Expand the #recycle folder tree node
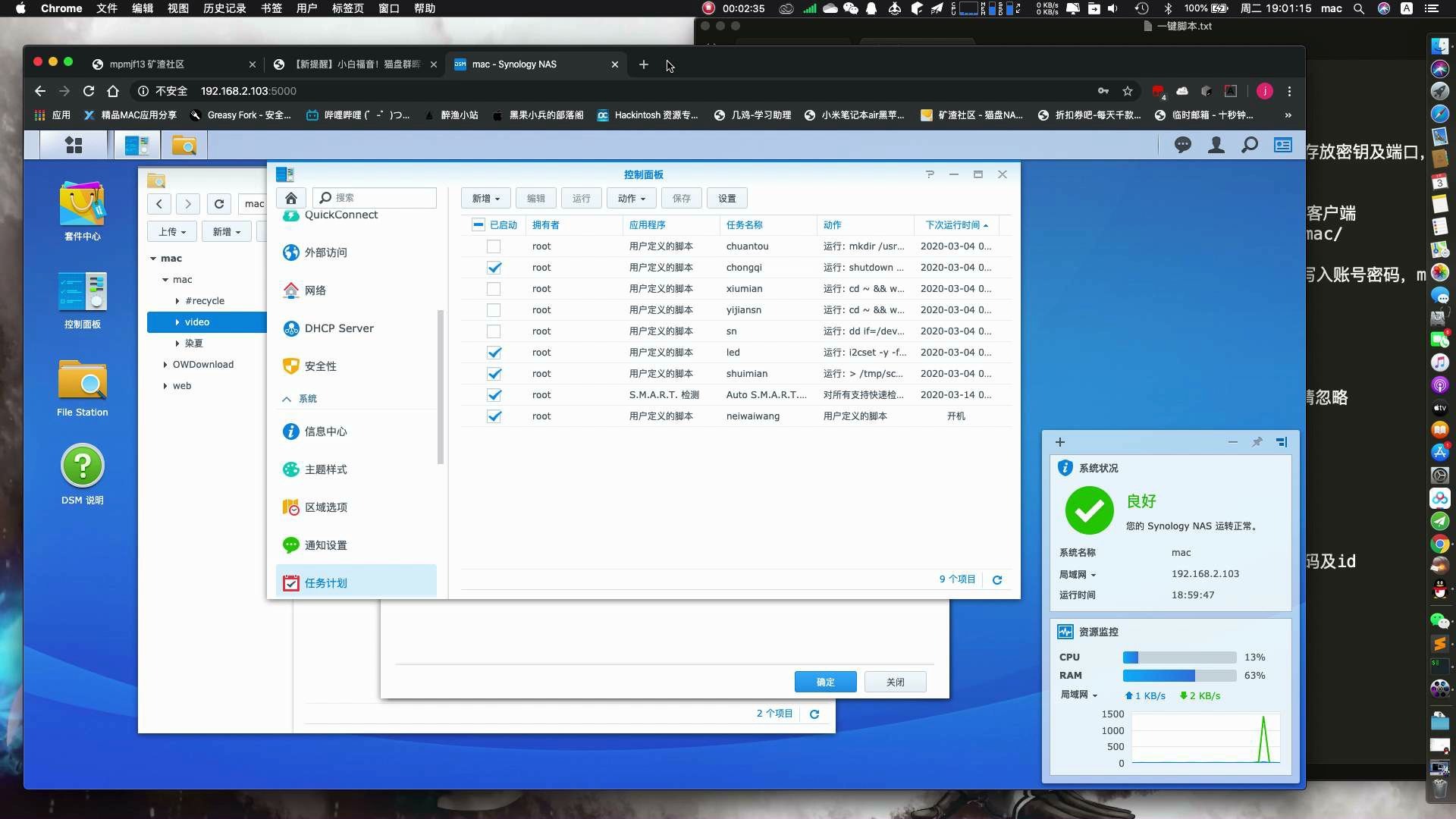 coord(177,301)
